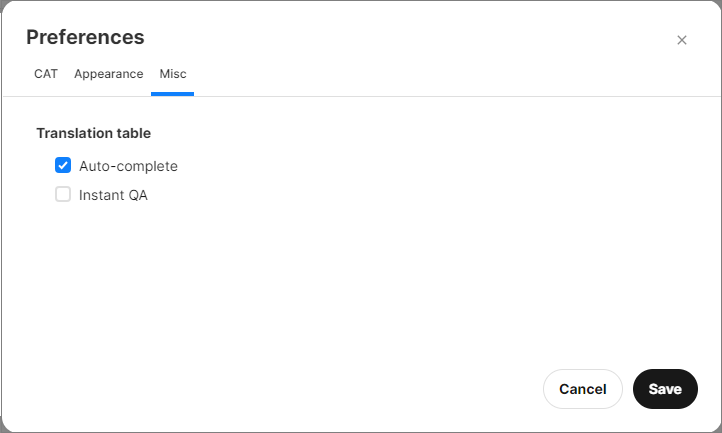Toggle Instant QA for the translation table
Screen dimensions: 722x433
point(63,195)
